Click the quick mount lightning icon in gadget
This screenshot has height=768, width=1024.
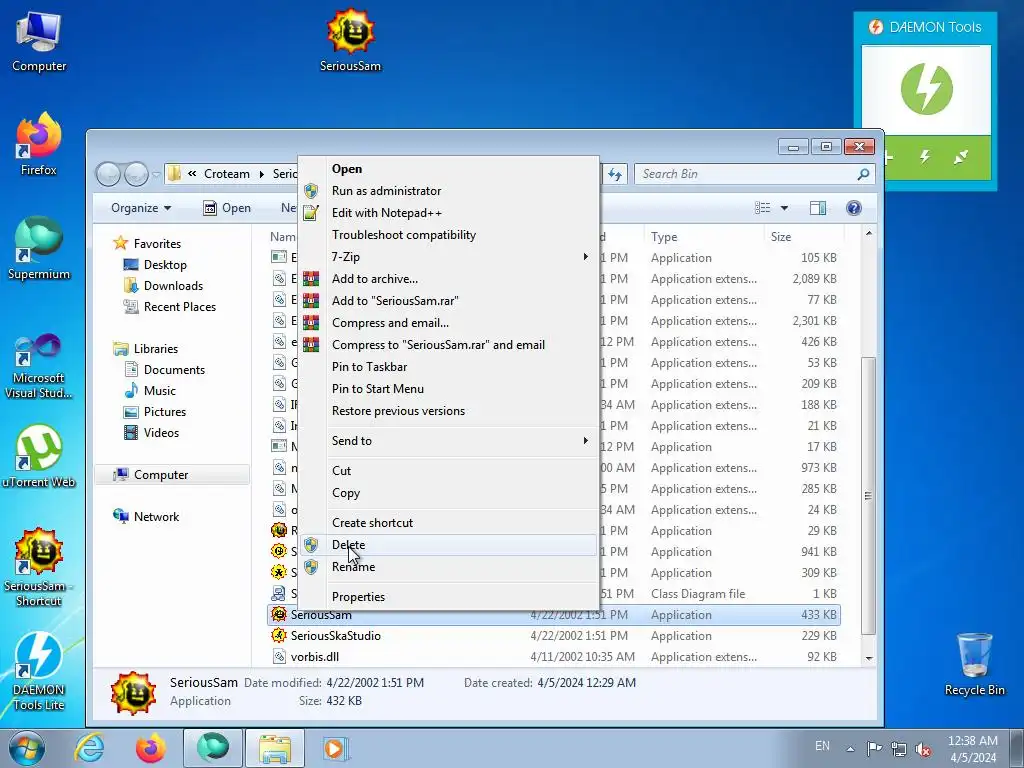point(925,157)
